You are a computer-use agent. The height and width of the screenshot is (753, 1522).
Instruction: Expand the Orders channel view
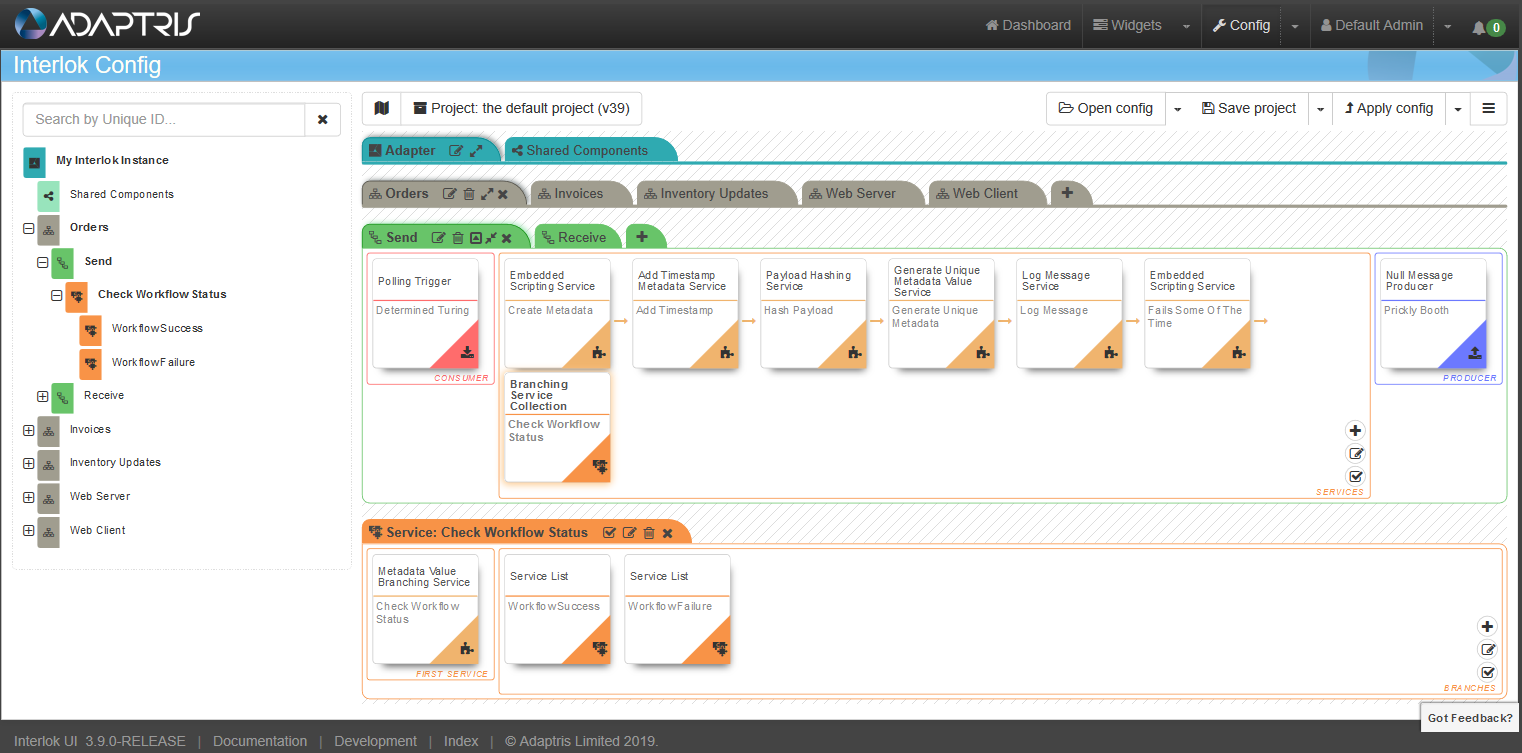click(x=487, y=194)
